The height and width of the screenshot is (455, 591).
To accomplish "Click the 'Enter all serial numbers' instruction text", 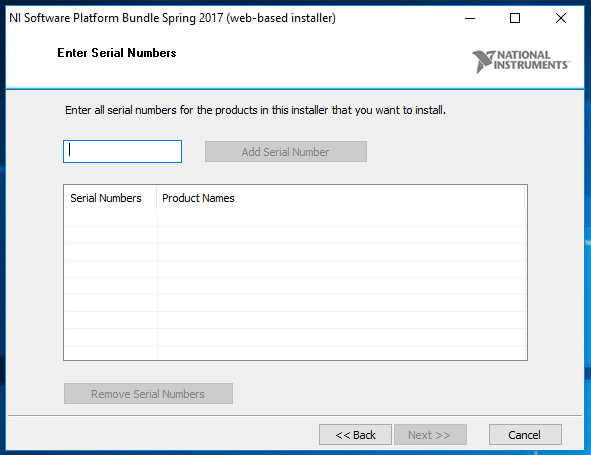I will point(255,110).
